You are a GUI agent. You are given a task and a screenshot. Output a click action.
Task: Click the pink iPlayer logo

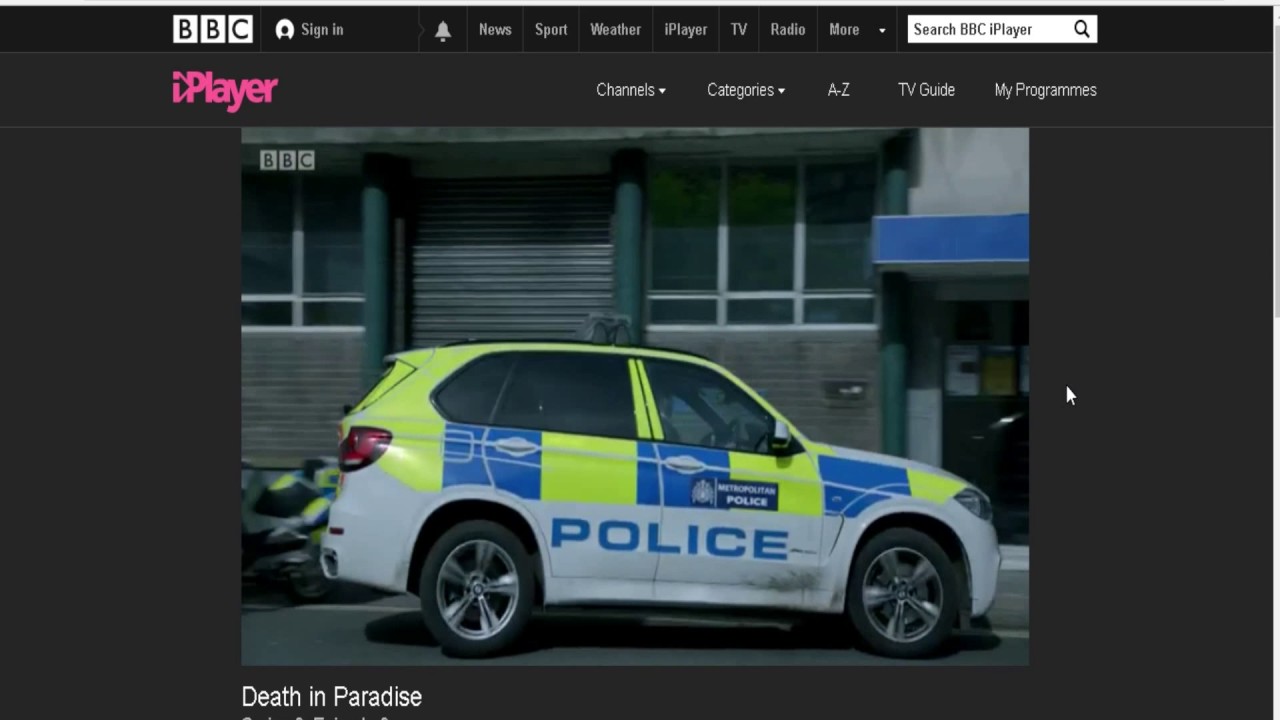[225, 91]
